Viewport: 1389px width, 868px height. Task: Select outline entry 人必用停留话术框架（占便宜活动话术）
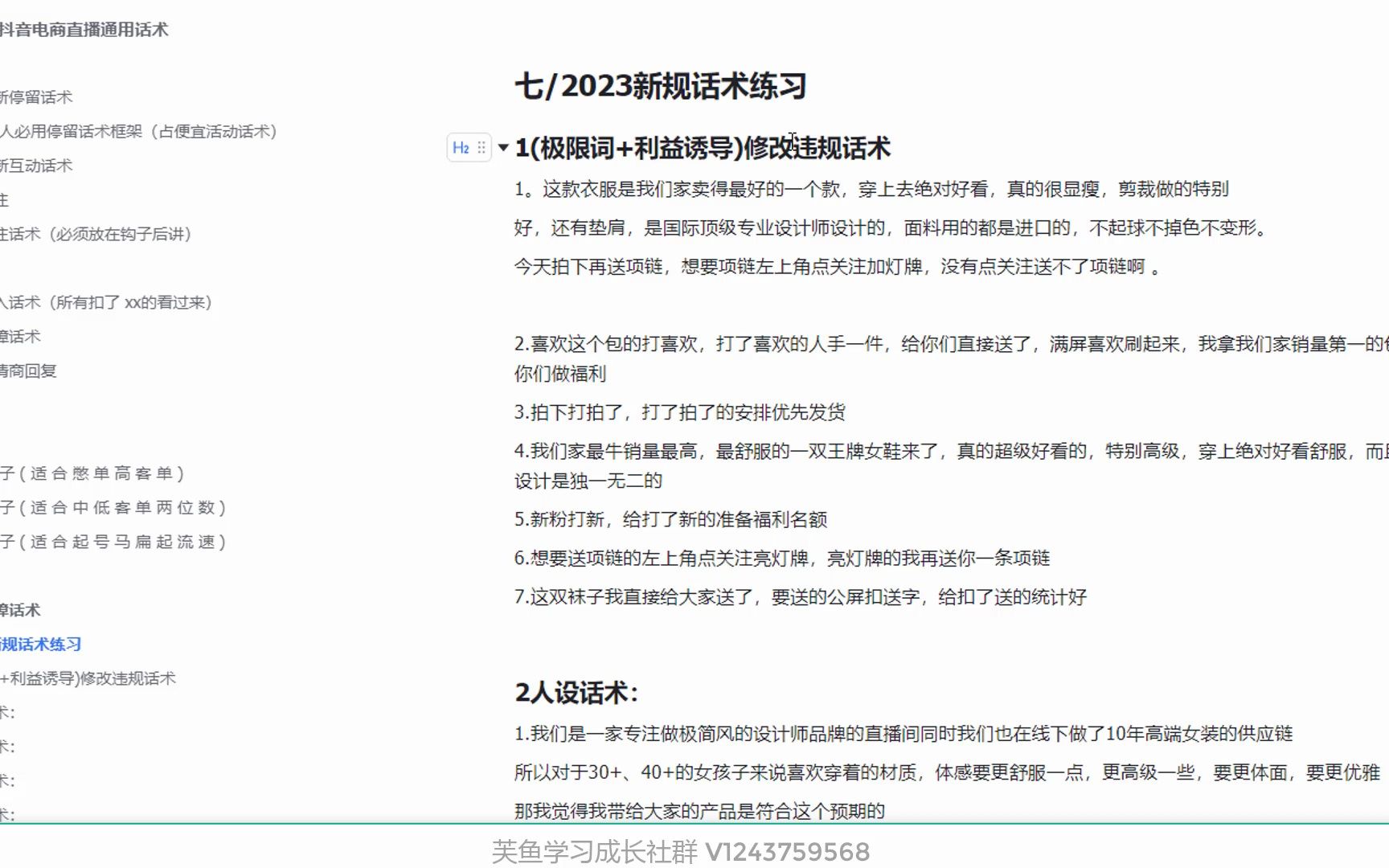click(138, 131)
